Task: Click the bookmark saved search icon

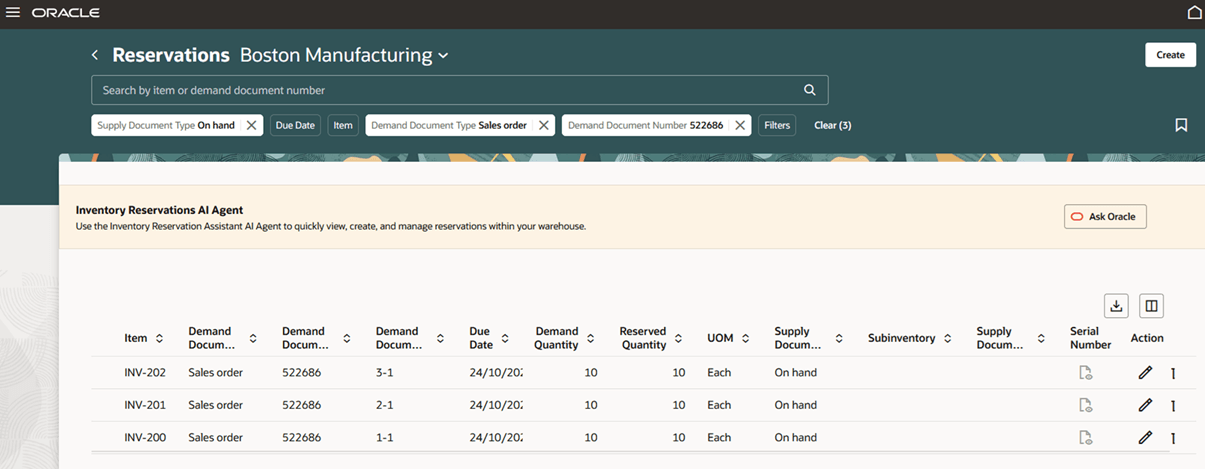Action: pos(1181,125)
